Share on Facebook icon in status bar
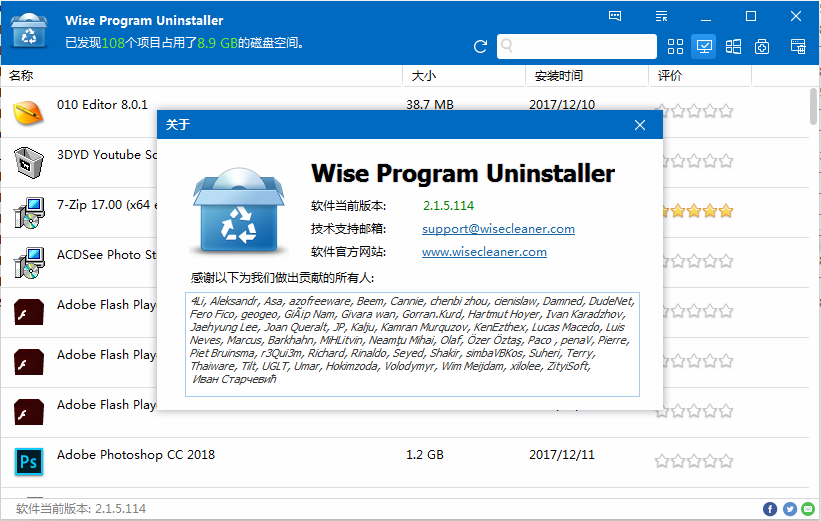This screenshot has width=821, height=521. click(770, 508)
